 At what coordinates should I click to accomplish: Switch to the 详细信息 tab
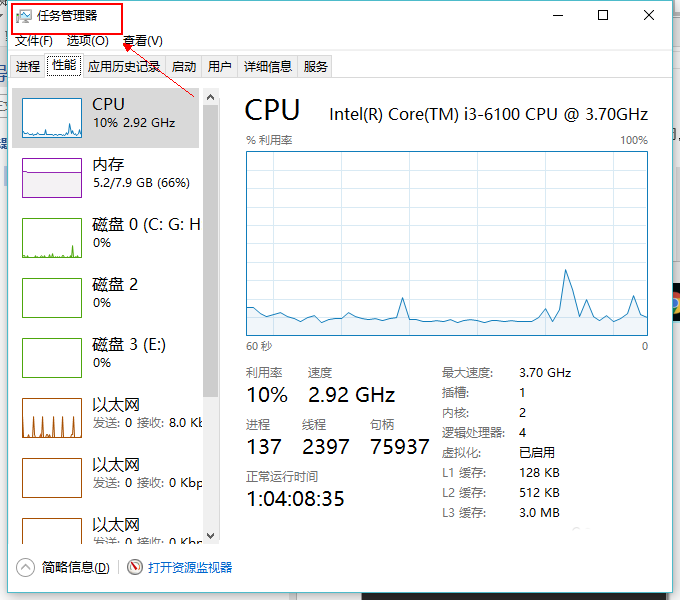coord(268,66)
